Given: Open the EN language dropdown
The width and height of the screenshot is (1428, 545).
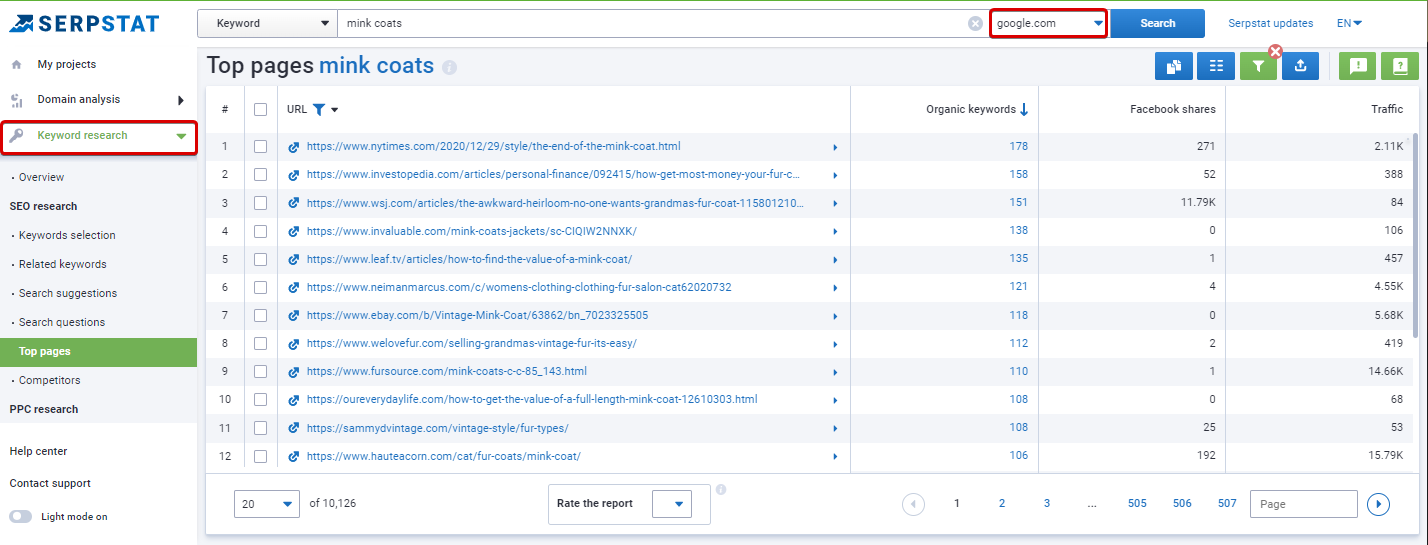Looking at the screenshot, I should 1349,23.
